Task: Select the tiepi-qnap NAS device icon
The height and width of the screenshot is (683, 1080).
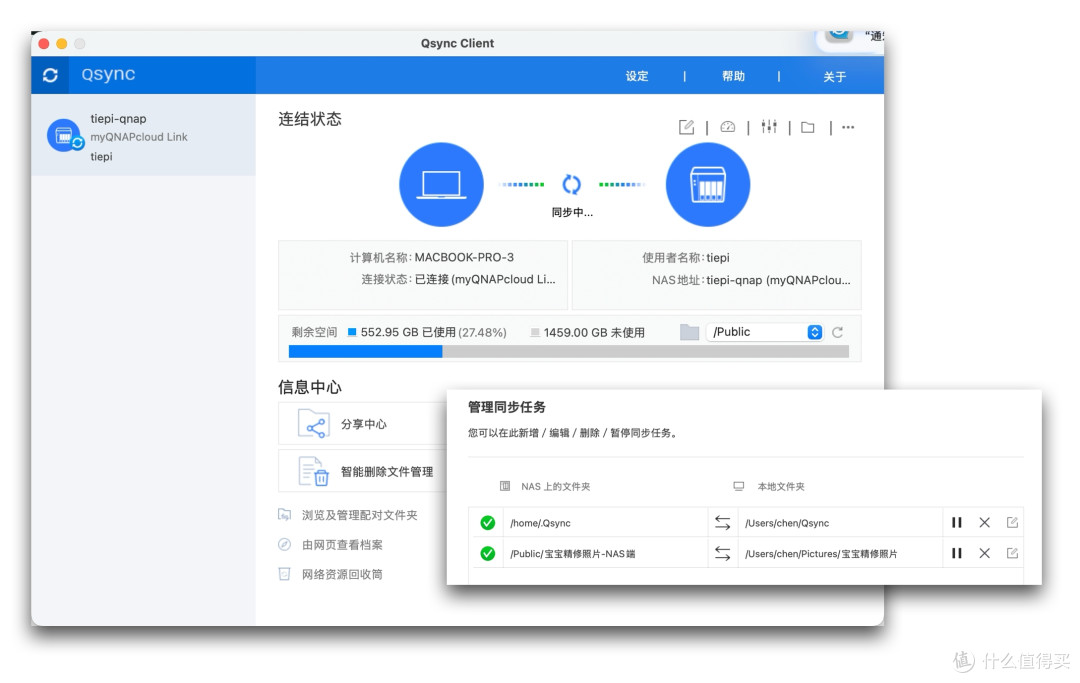Action: (64, 136)
